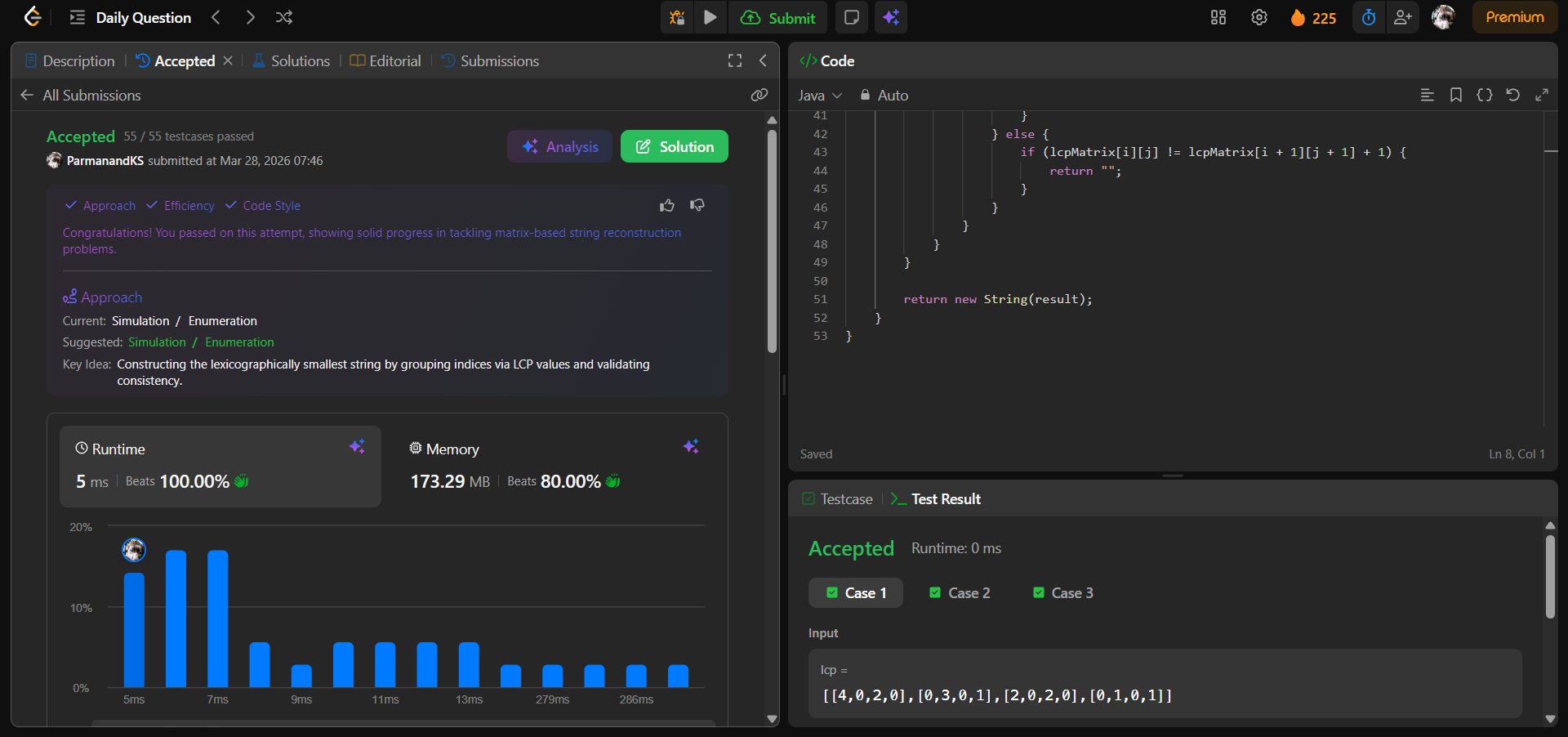1568x737 pixels.
Task: Select the Case 1 test case
Action: coord(856,593)
